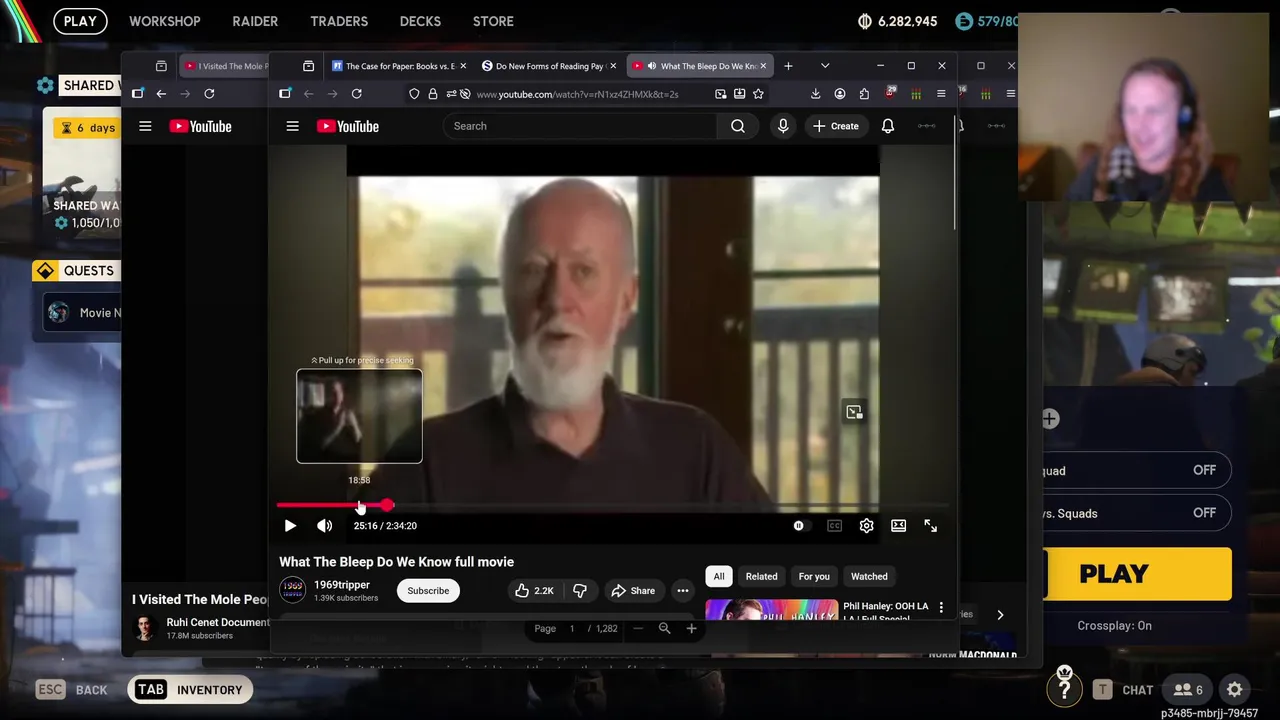Image resolution: width=1280 pixels, height=720 pixels.
Task: Select the All filter chip
Action: coord(719,576)
